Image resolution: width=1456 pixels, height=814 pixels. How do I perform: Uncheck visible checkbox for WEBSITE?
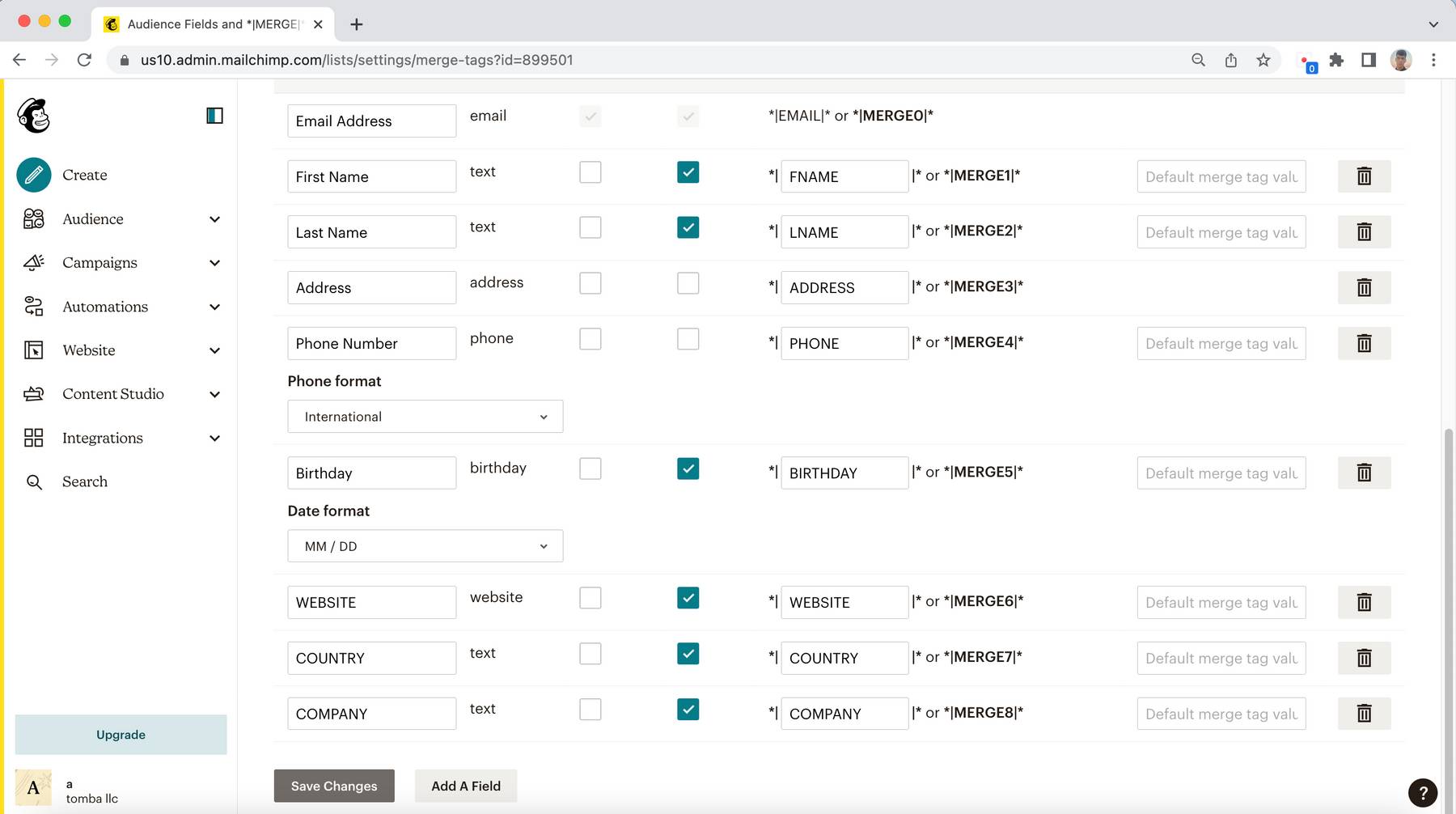tap(688, 598)
